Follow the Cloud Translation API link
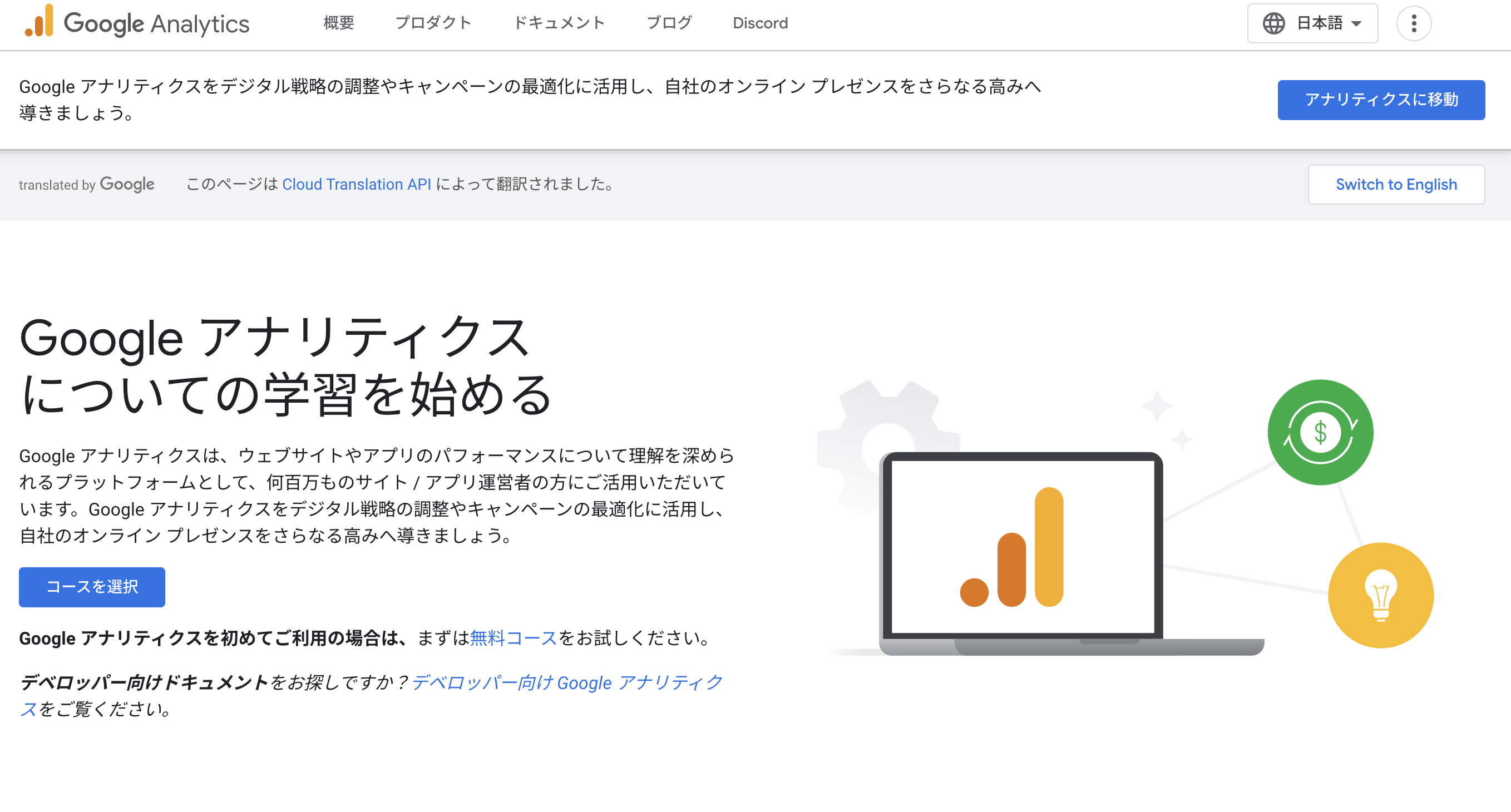Screen dimensions: 1511x812 click(357, 184)
